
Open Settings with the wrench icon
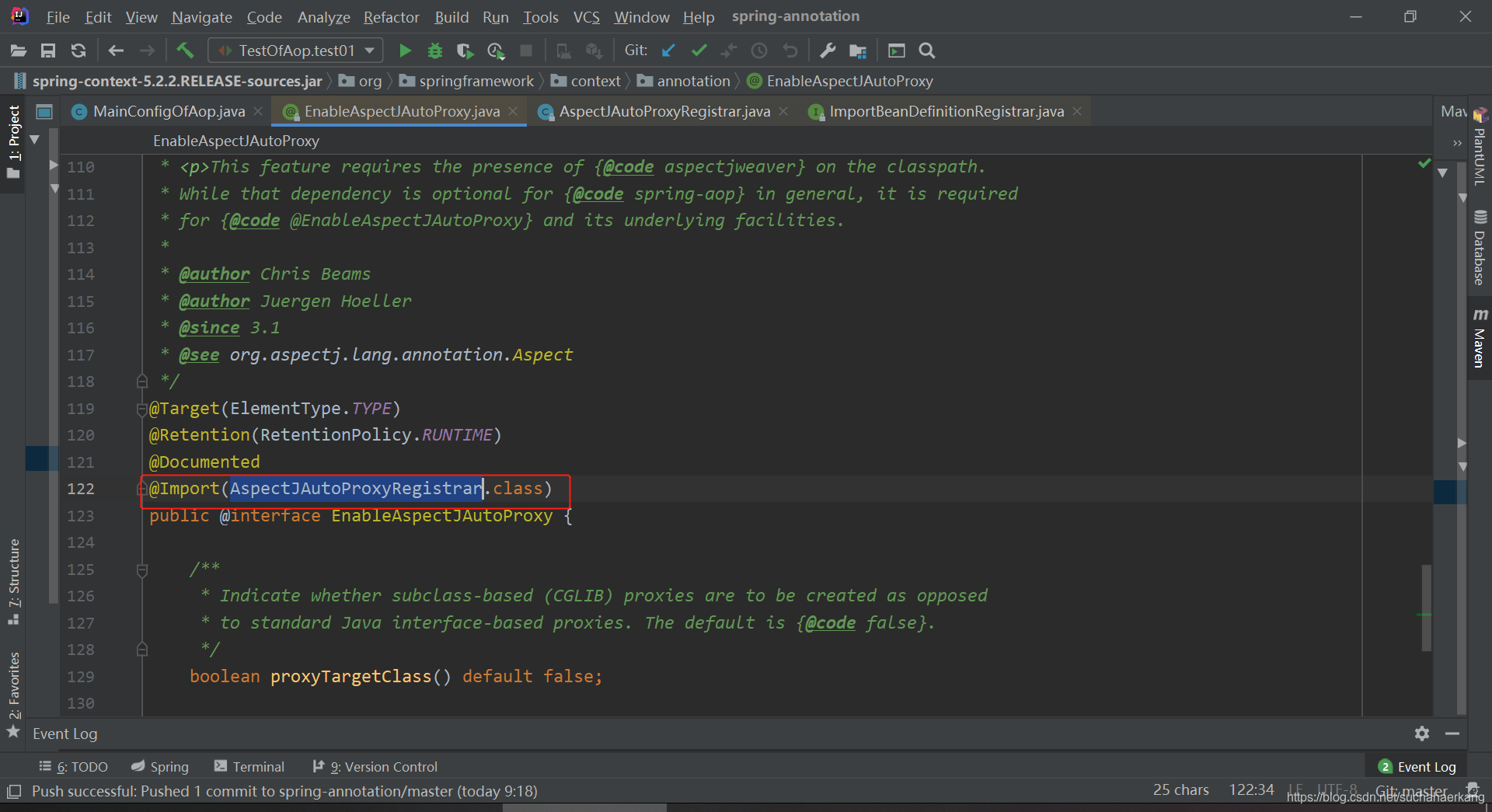(828, 51)
